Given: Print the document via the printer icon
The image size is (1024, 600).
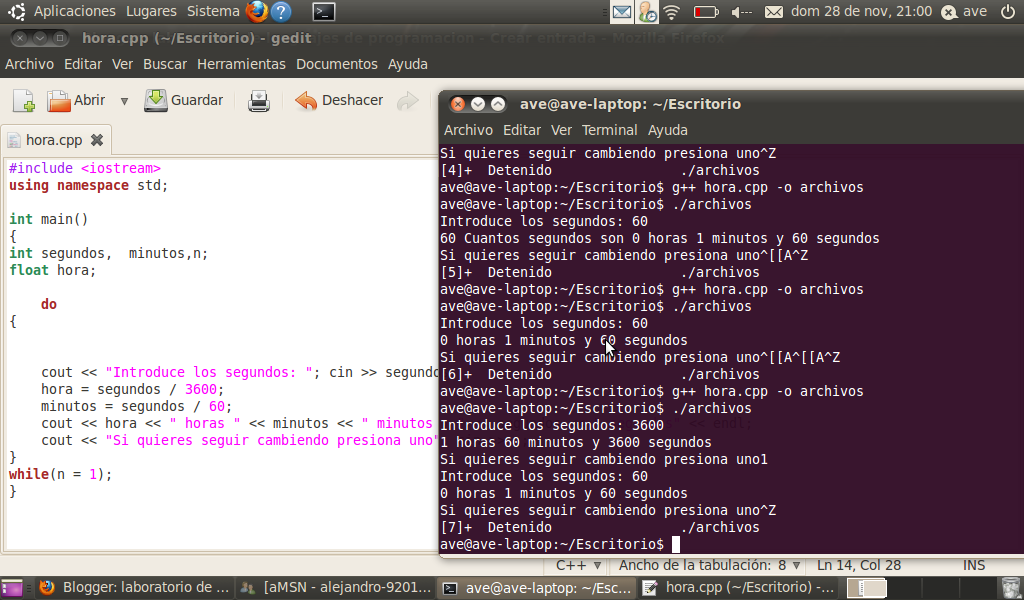Looking at the screenshot, I should click(x=258, y=100).
